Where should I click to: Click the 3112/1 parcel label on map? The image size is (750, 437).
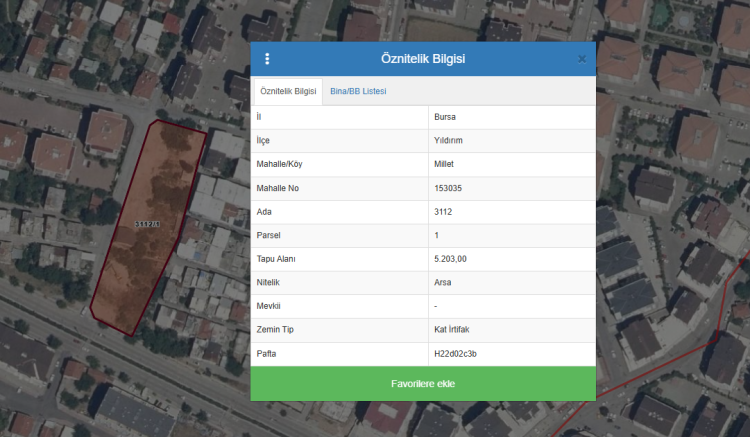[x=147, y=225]
